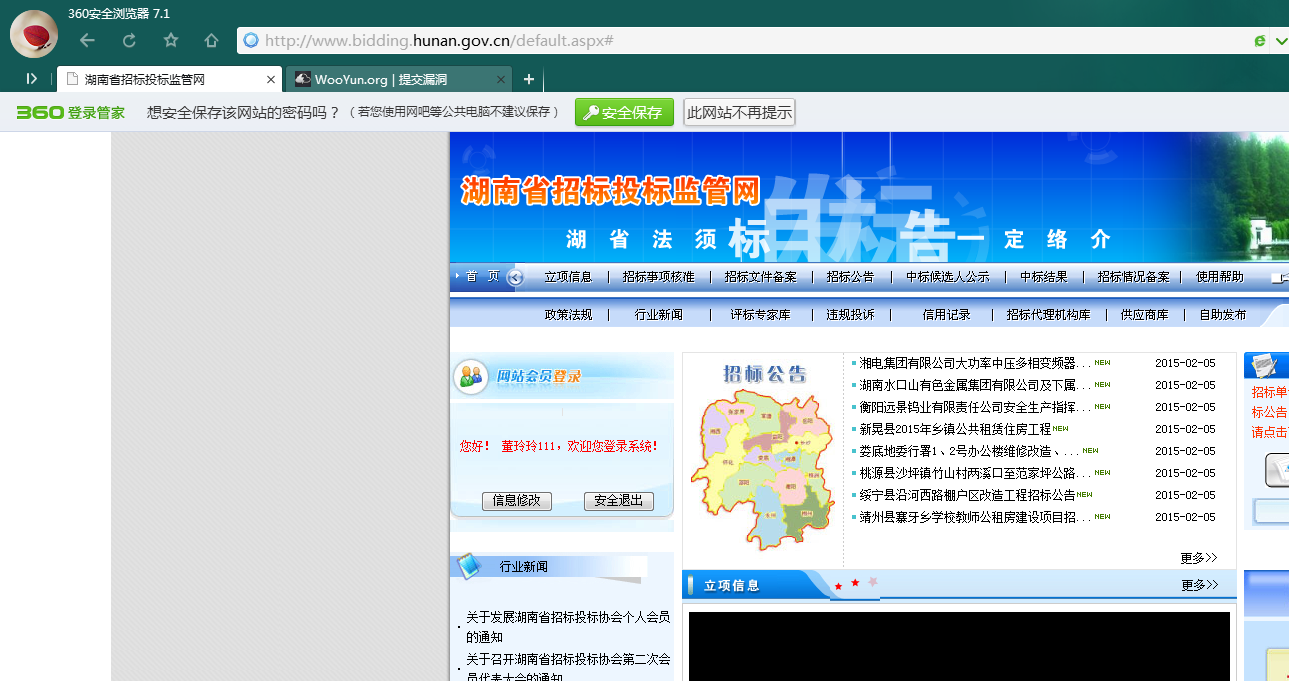Viewport: 1289px width, 681px height.
Task: Open the 招标代理机构库 menu item
Action: [1048, 314]
